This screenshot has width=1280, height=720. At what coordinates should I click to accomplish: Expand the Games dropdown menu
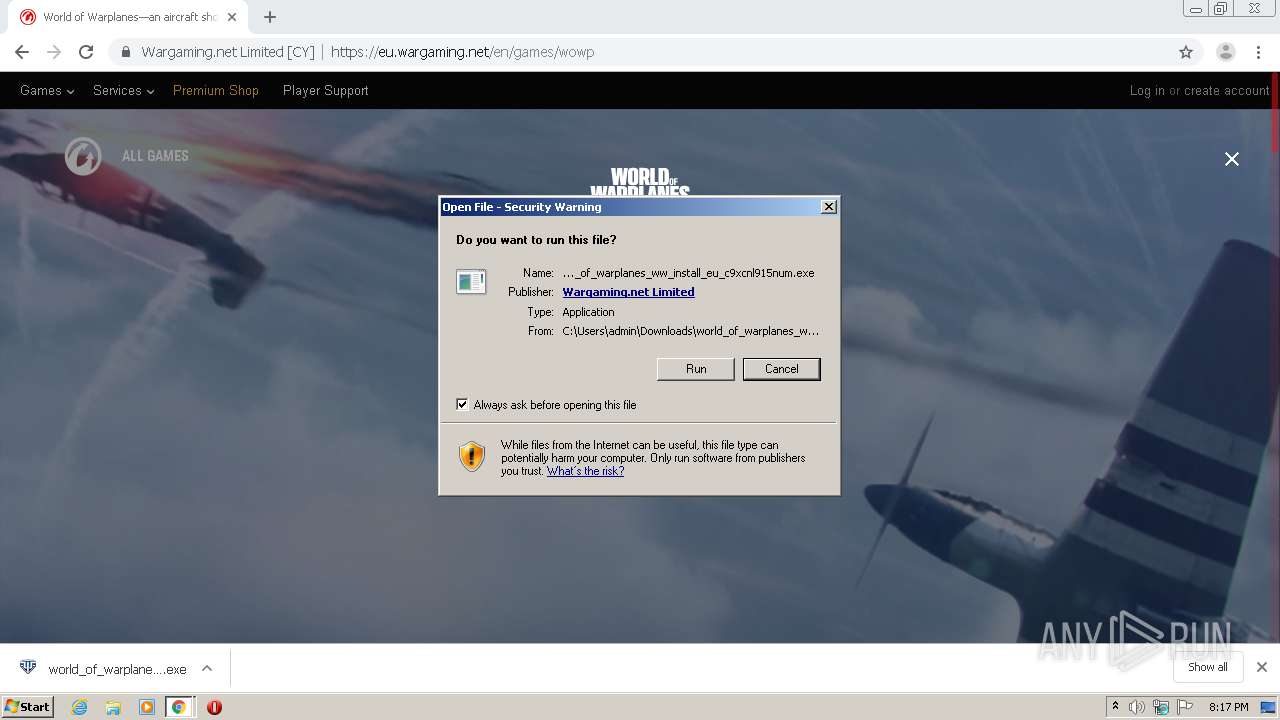pos(47,90)
